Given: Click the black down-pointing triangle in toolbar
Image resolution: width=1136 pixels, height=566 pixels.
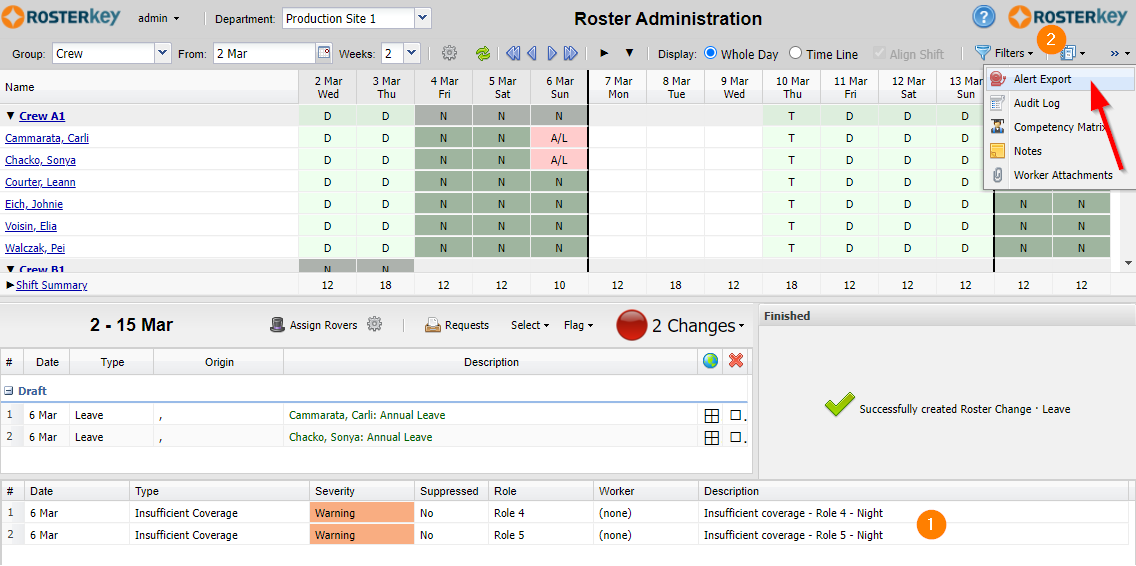Looking at the screenshot, I should click(629, 53).
